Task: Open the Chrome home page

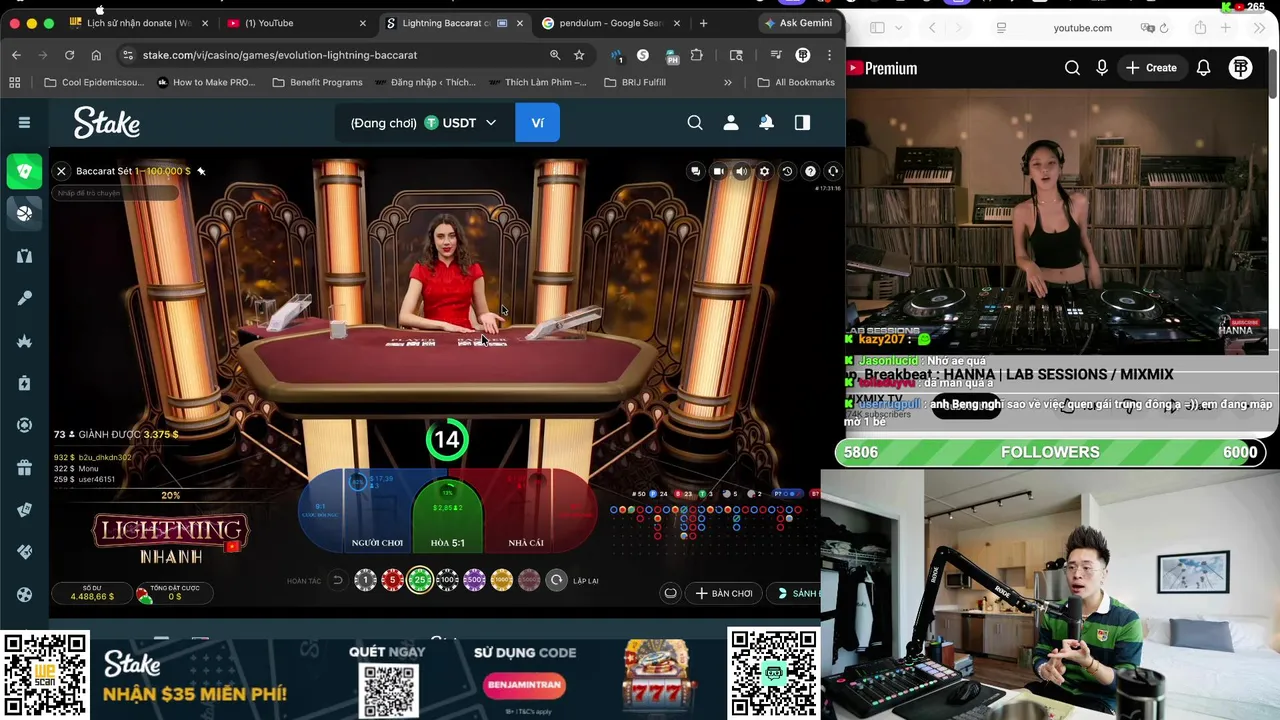Action: point(96,55)
